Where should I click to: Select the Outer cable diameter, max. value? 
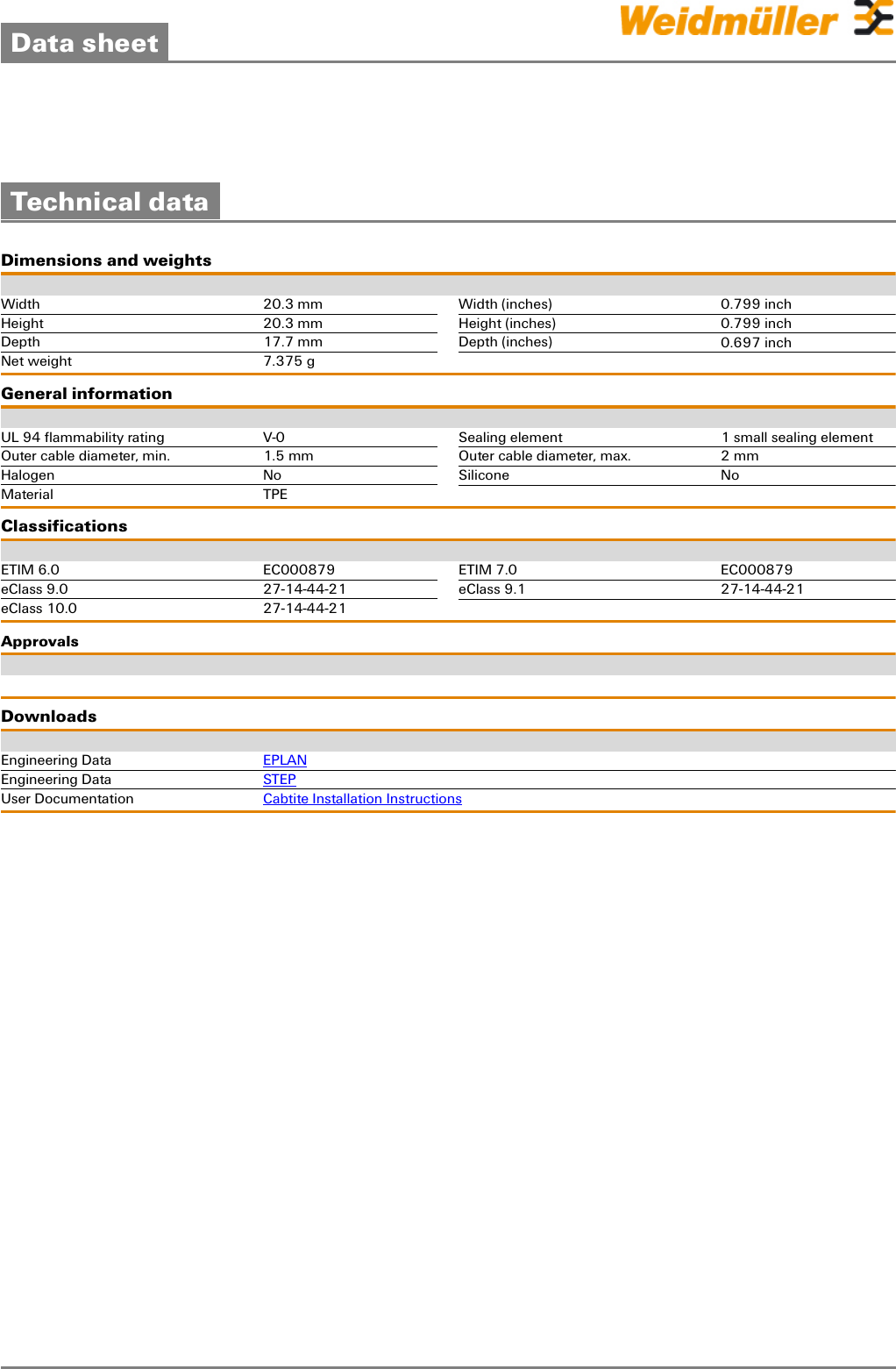click(x=739, y=456)
